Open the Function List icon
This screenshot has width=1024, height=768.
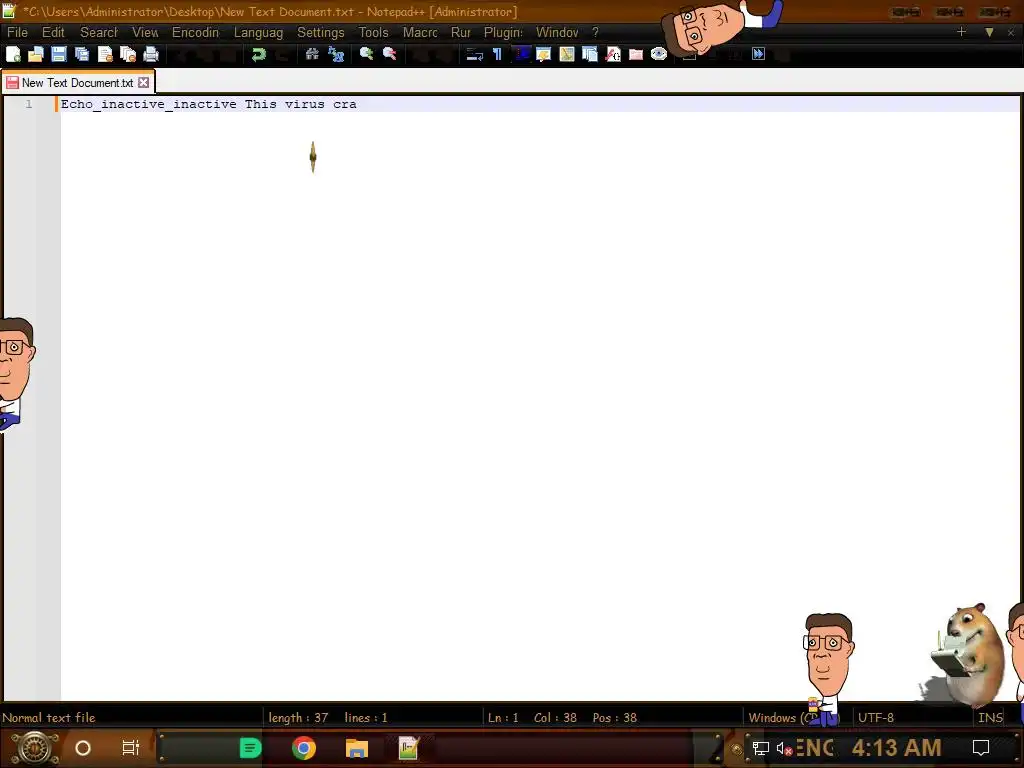pos(613,55)
